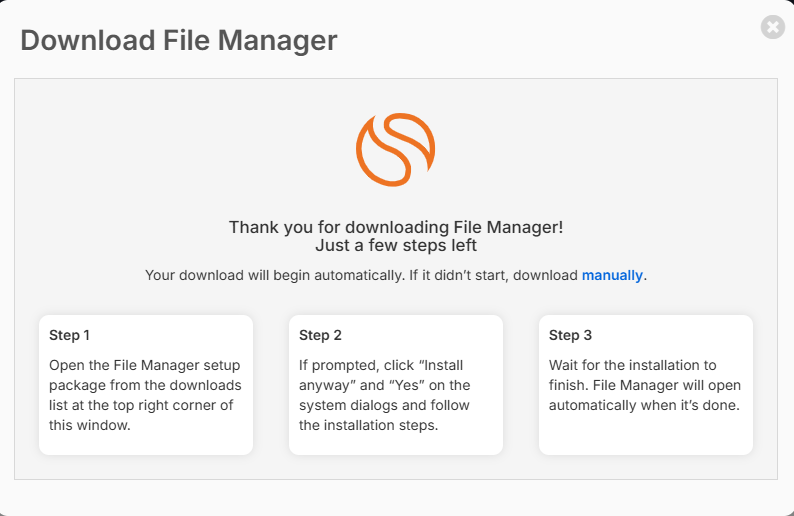The width and height of the screenshot is (794, 516).
Task: Click empty space below Step 3 text
Action: point(646,433)
